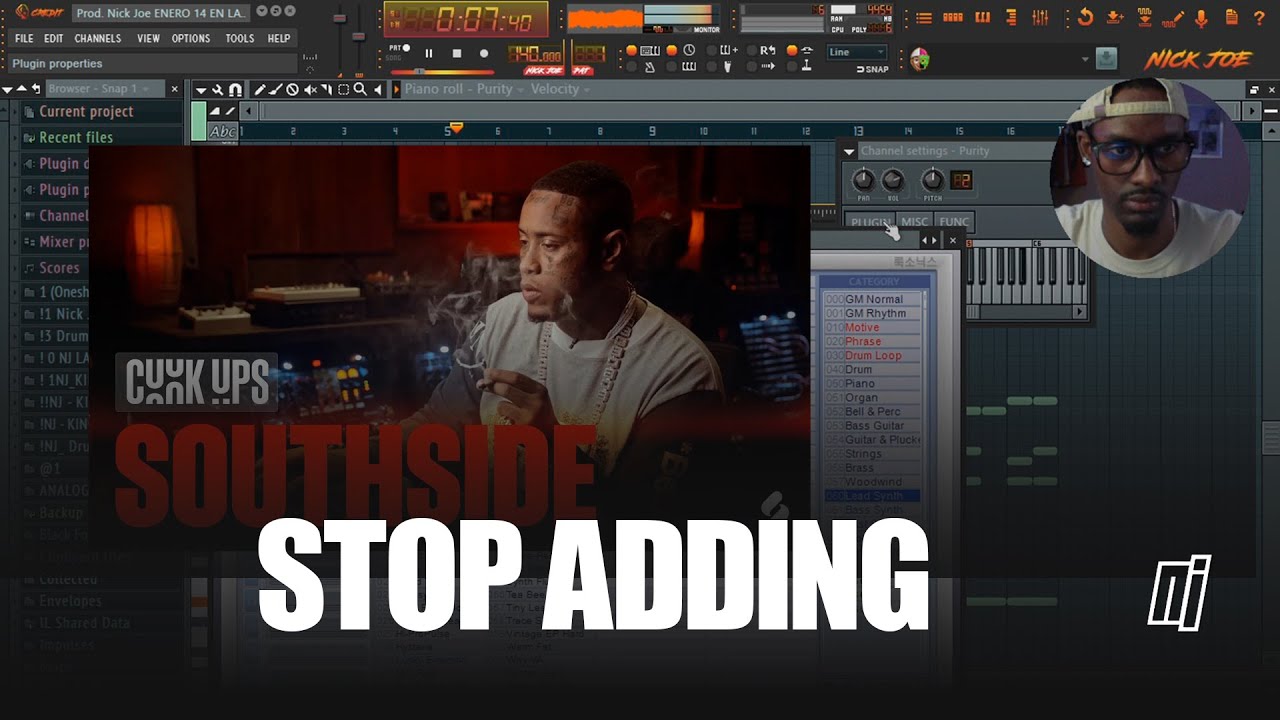Click the microphone one-click recording icon
This screenshot has height=720, width=1280.
1201,19
